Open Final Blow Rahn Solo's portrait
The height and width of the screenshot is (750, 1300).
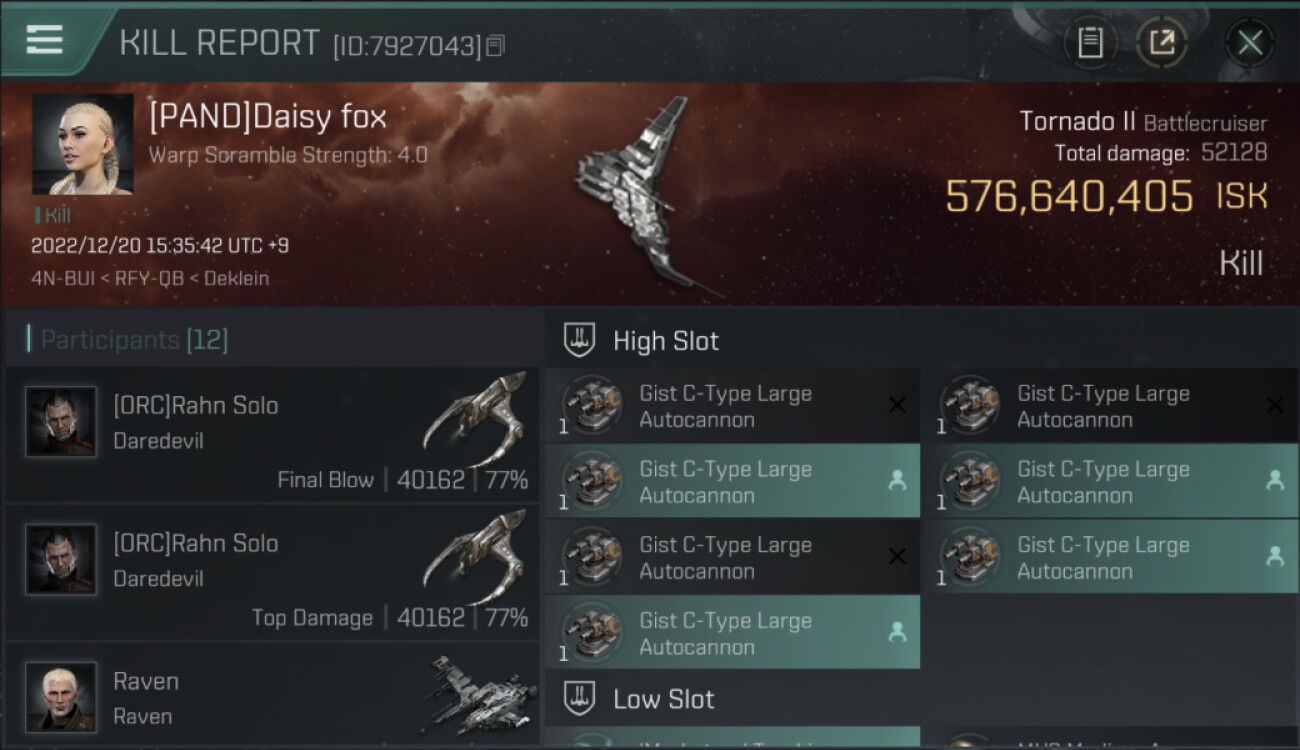[61, 422]
